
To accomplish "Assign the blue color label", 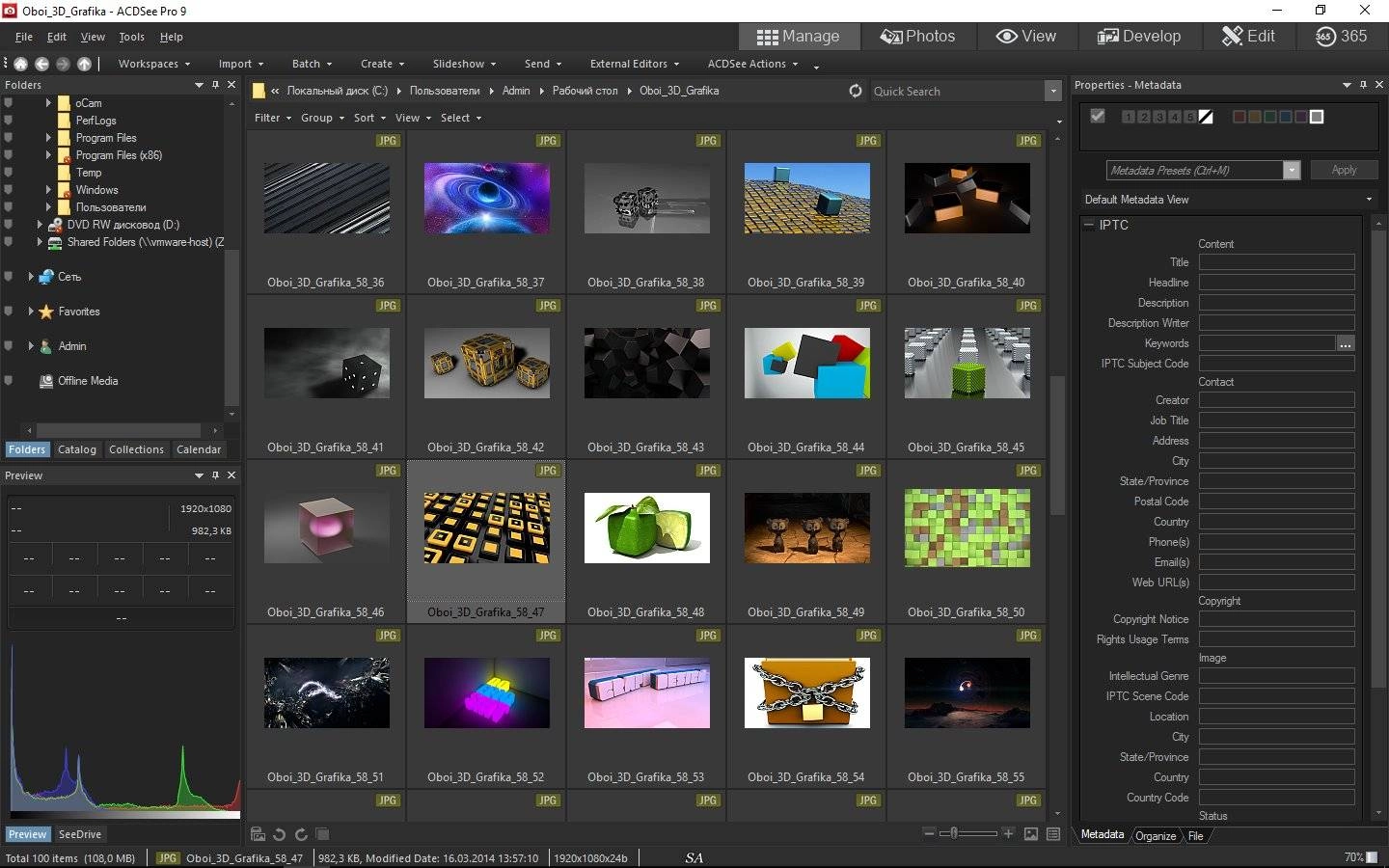I will click(1286, 117).
